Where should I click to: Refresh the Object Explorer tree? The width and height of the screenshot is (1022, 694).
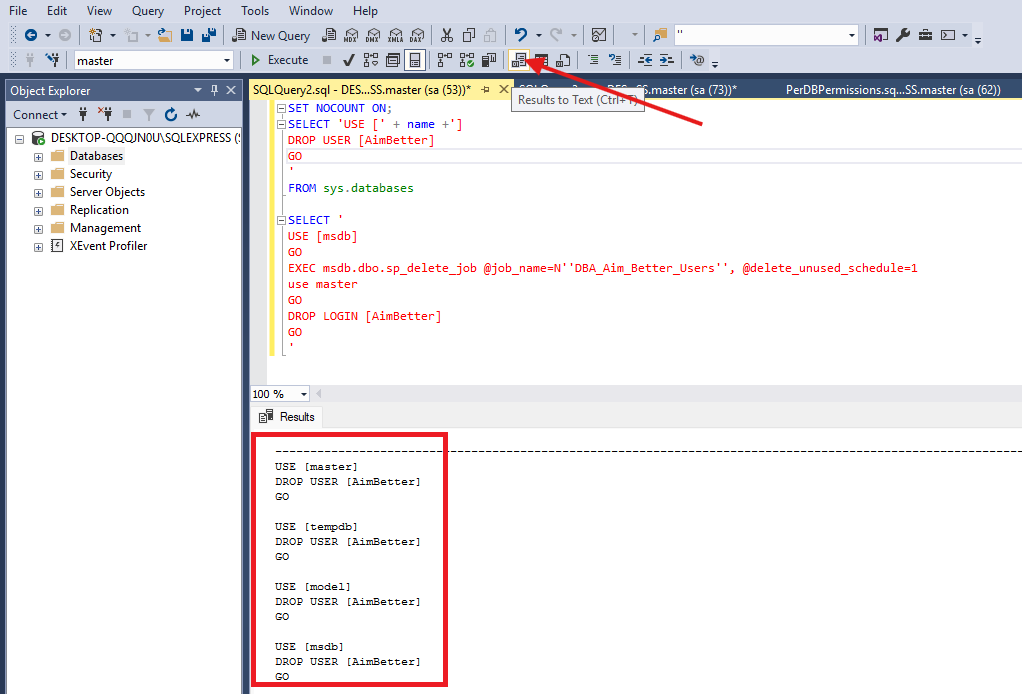tap(171, 115)
